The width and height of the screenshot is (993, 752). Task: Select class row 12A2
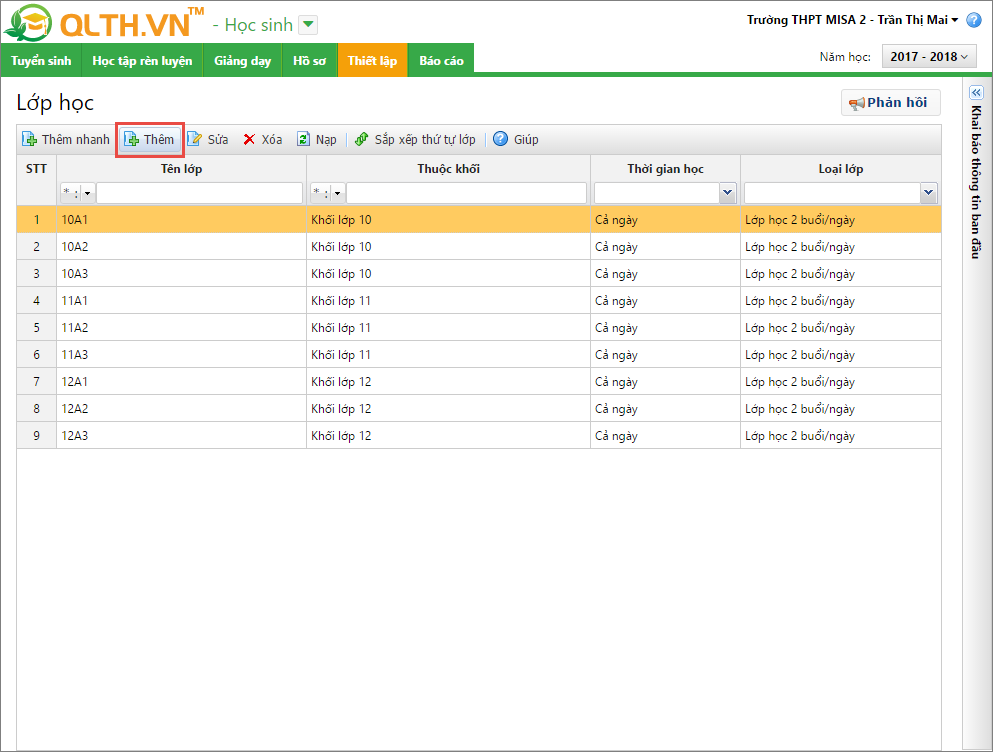pos(479,409)
